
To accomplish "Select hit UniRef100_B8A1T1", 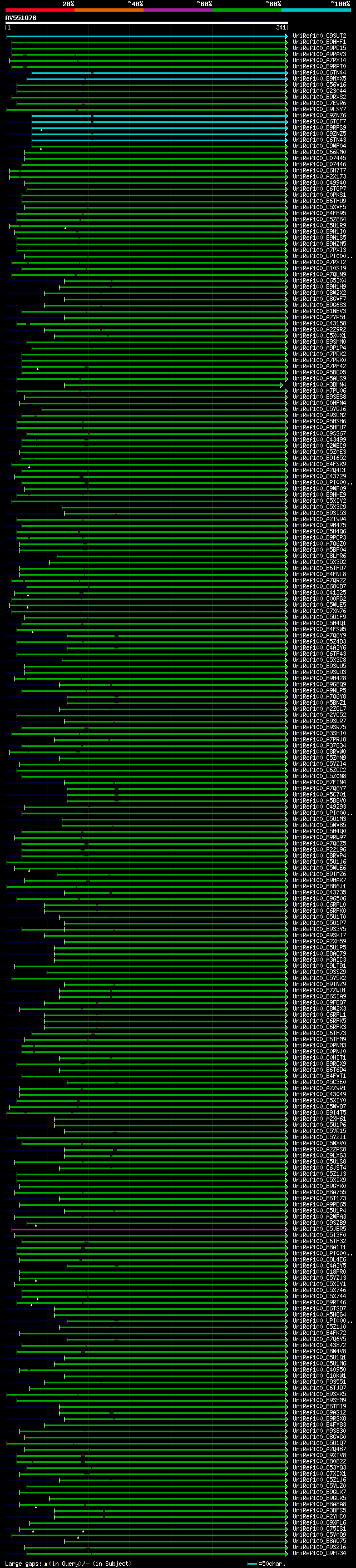I will [319, 1247].
